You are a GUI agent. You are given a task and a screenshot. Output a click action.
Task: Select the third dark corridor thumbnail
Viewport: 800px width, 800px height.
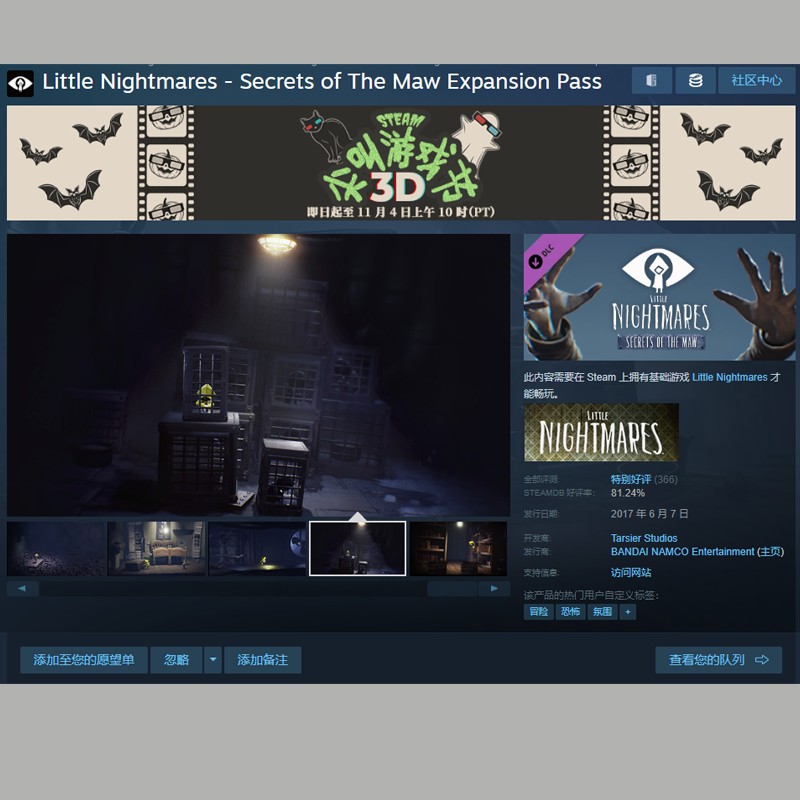[x=257, y=548]
